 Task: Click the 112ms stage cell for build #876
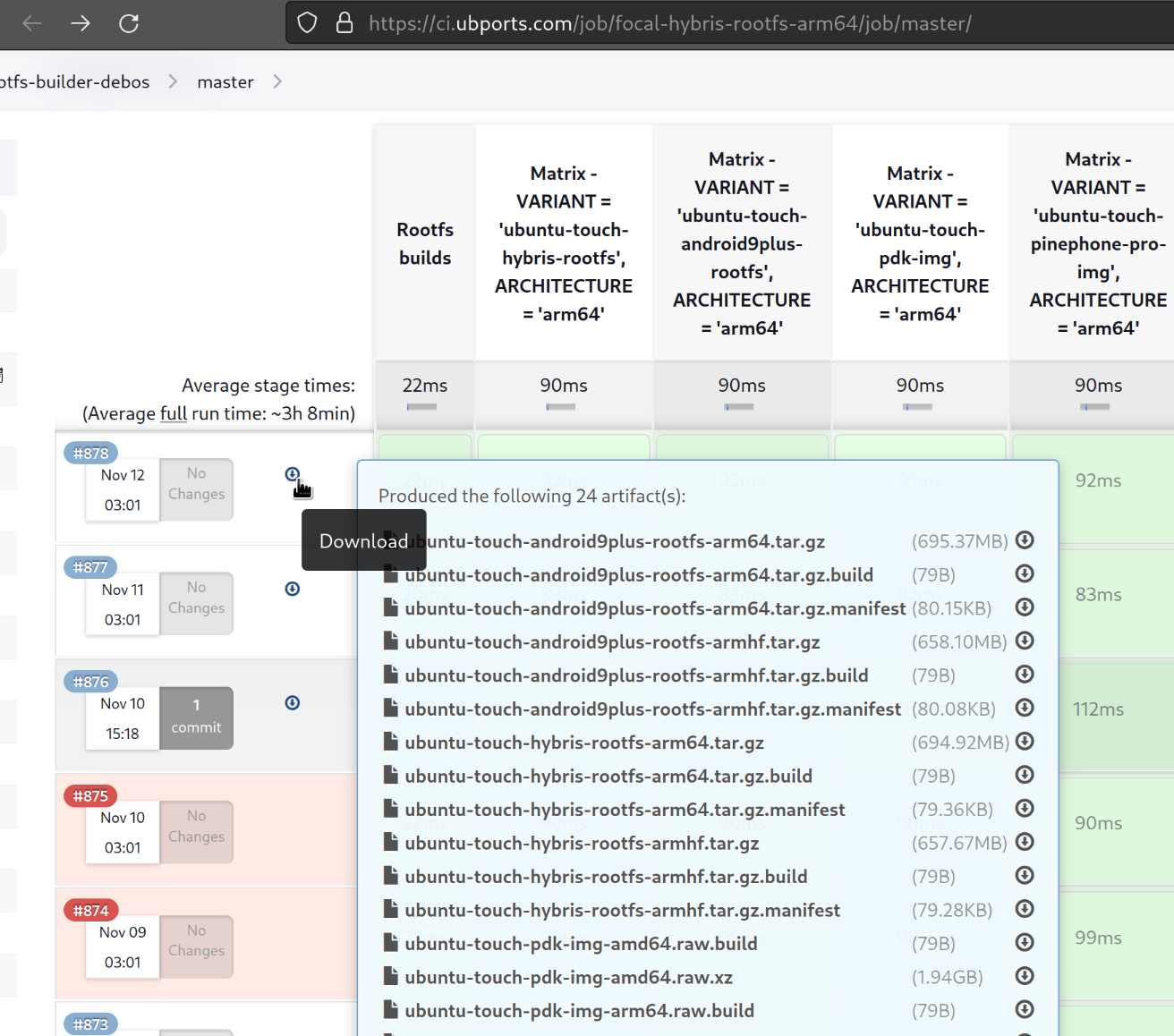pos(1098,709)
